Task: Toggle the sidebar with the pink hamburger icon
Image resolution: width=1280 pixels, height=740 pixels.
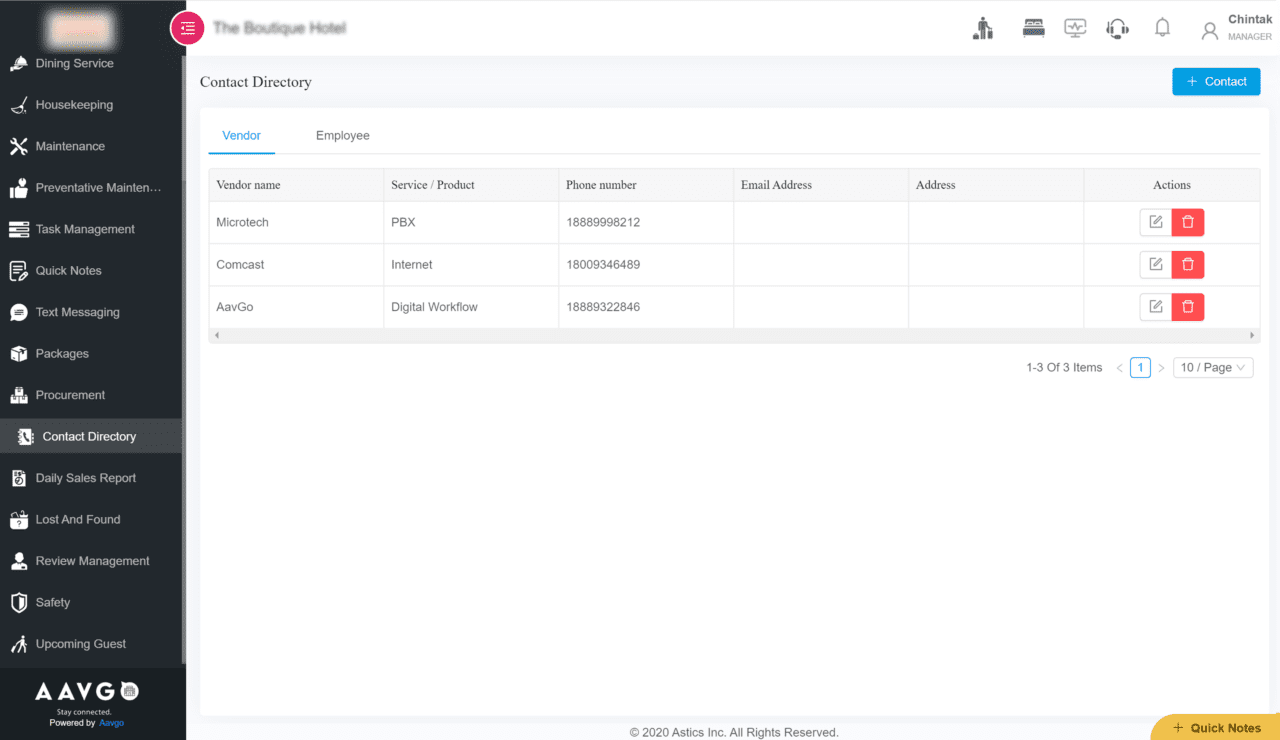Action: [x=187, y=28]
